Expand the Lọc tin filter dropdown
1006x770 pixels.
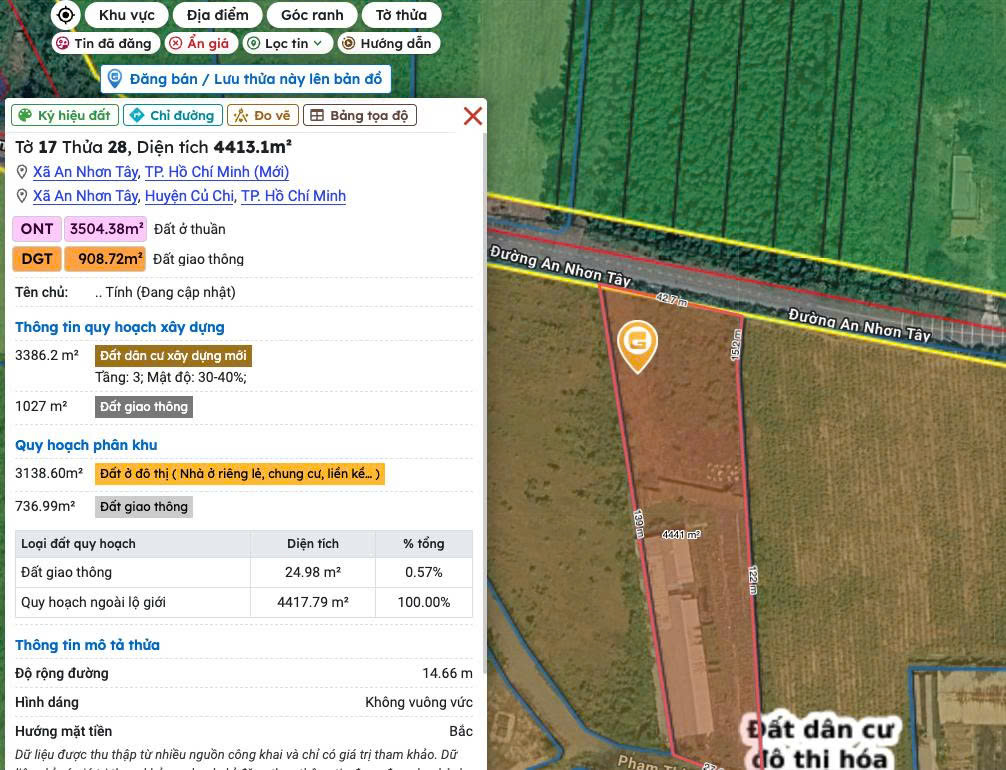tap(287, 43)
